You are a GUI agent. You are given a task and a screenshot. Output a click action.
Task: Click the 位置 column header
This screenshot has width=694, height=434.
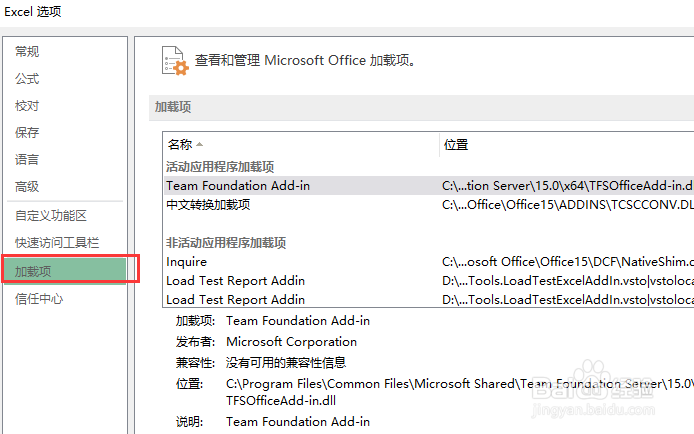pos(456,145)
